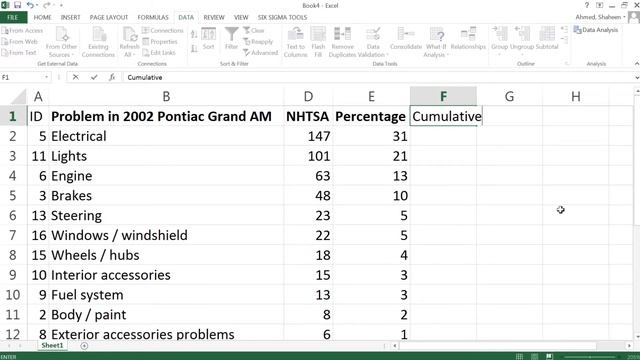Import data From Access
Viewport: 640px width, 360px height.
tap(22, 31)
